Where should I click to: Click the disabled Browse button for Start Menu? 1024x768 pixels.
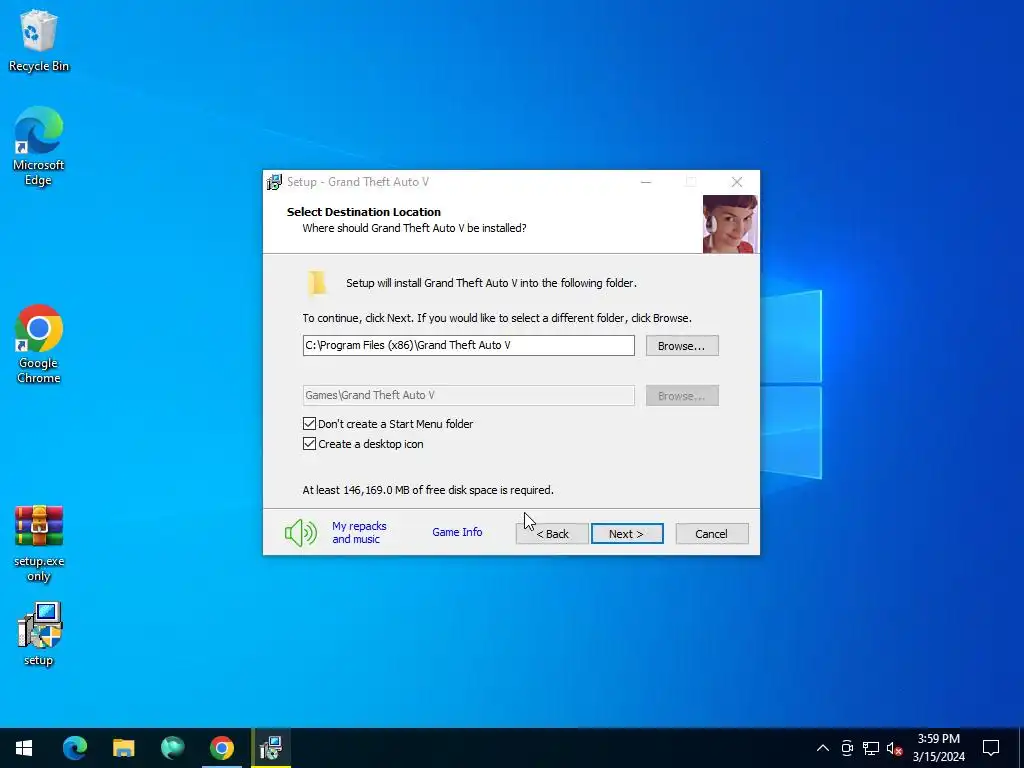682,396
